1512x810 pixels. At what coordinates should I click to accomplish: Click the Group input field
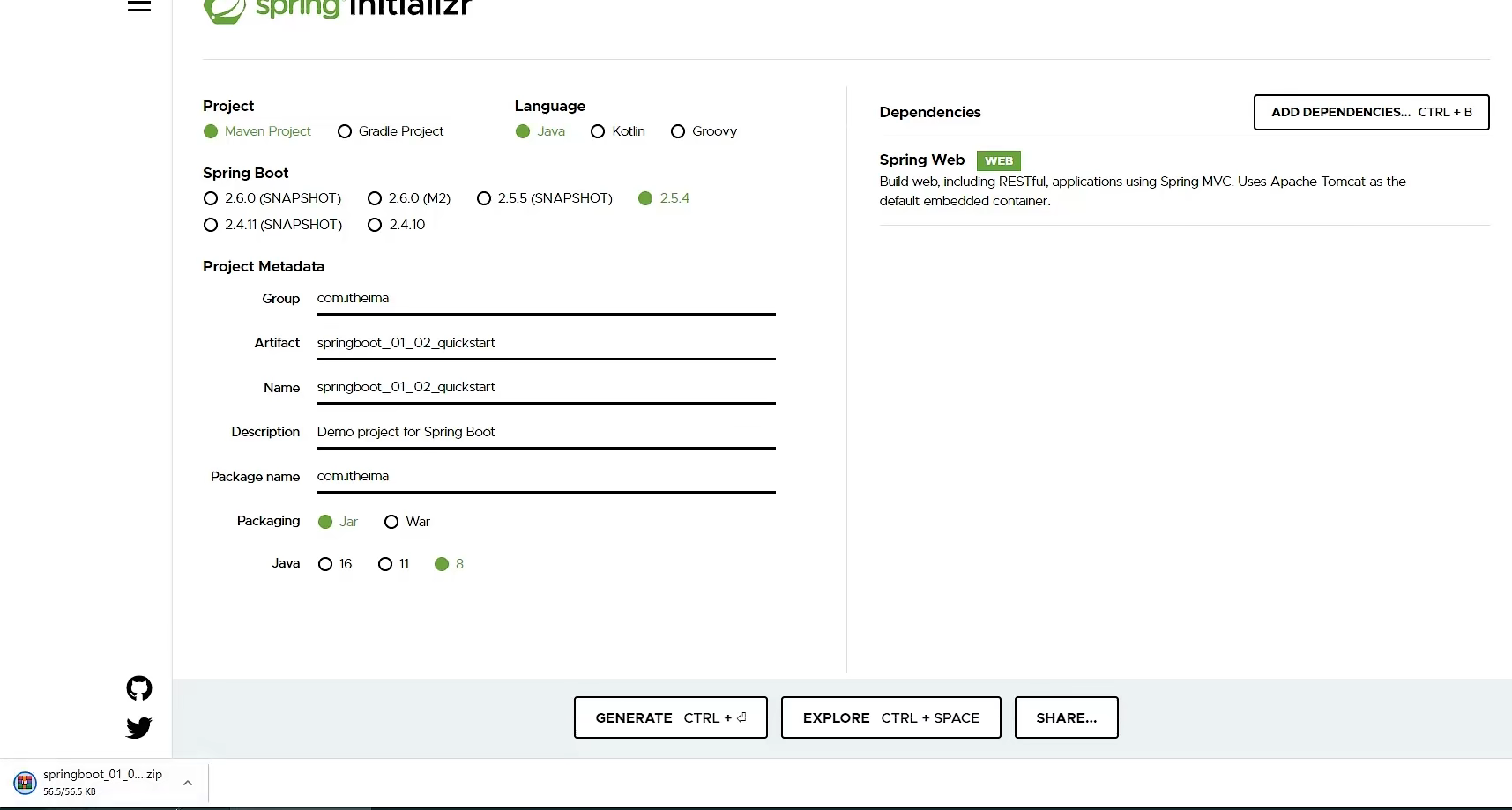(547, 299)
